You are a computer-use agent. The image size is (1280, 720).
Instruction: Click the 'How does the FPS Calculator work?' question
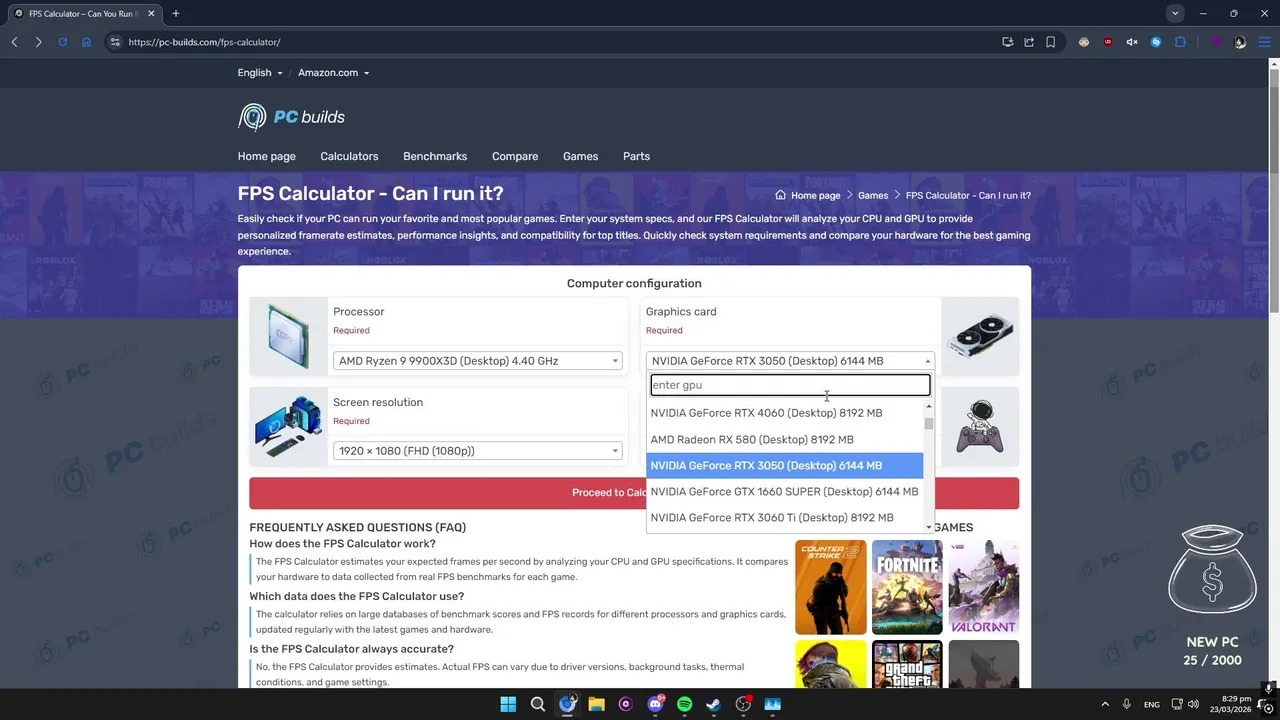click(x=343, y=544)
